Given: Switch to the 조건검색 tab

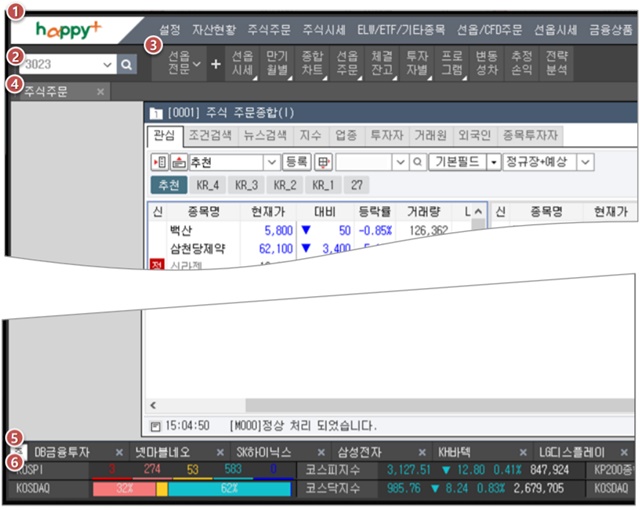Looking at the screenshot, I should click(x=210, y=135).
